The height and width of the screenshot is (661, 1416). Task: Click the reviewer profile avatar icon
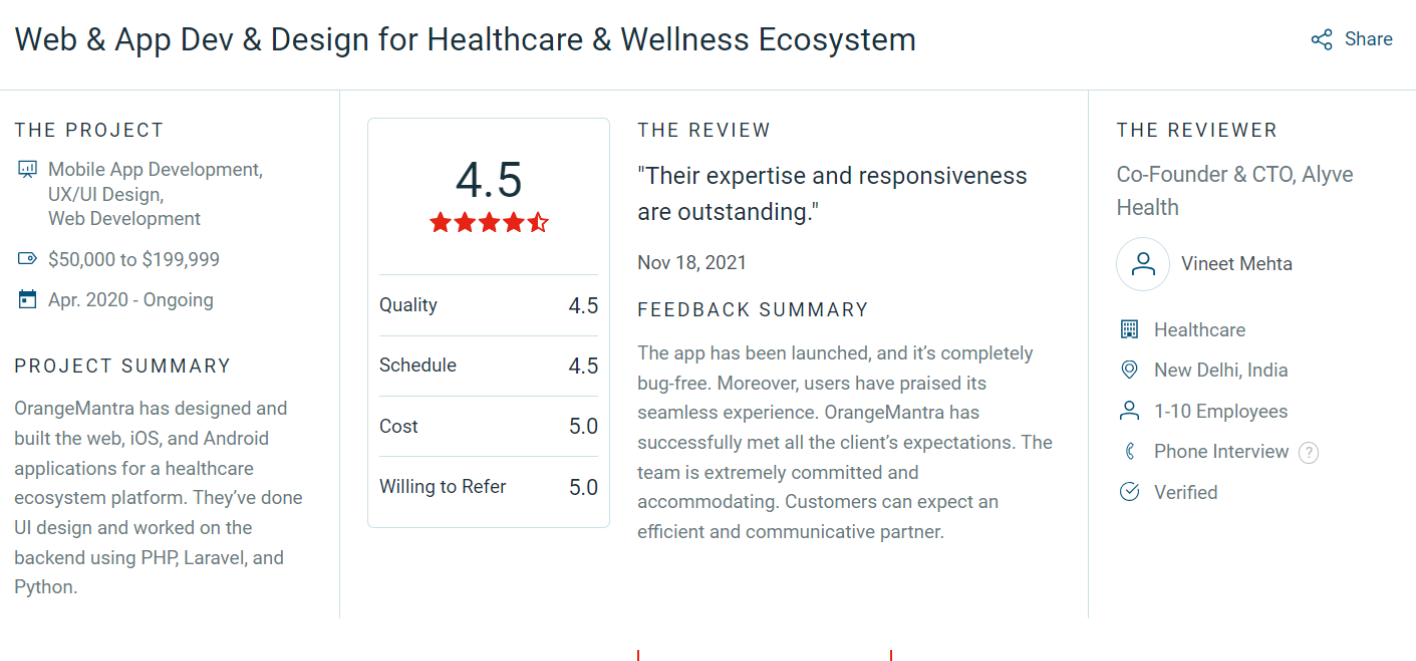point(1143,264)
